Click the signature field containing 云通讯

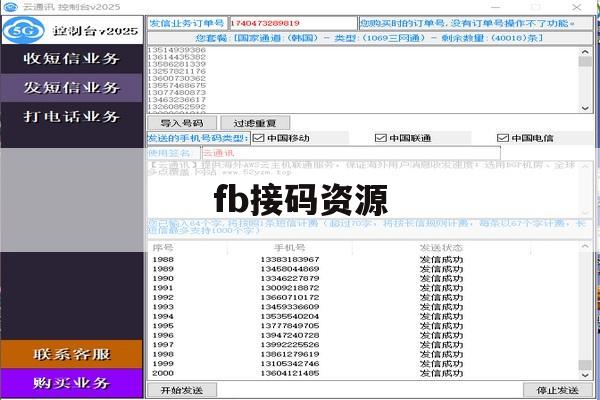point(351,153)
